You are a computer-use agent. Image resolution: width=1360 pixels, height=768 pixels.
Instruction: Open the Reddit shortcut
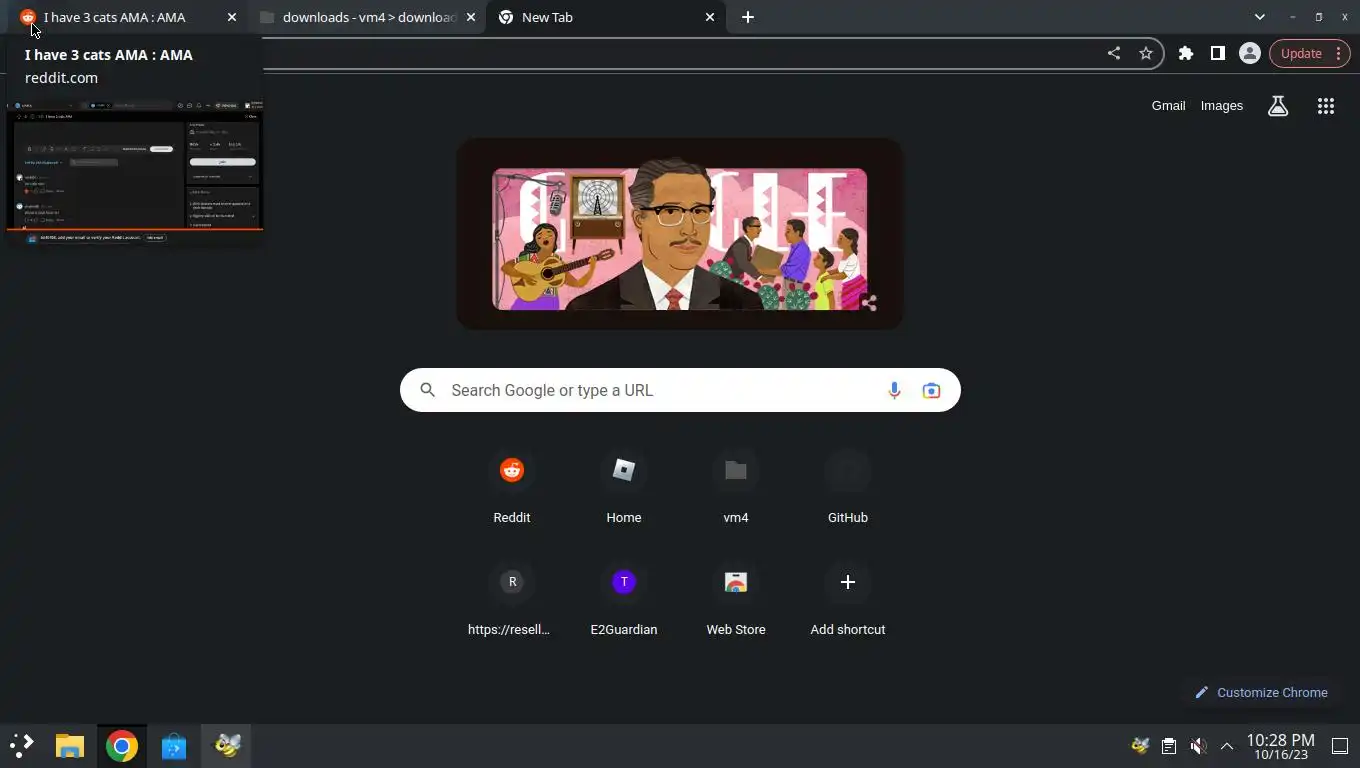(x=512, y=486)
